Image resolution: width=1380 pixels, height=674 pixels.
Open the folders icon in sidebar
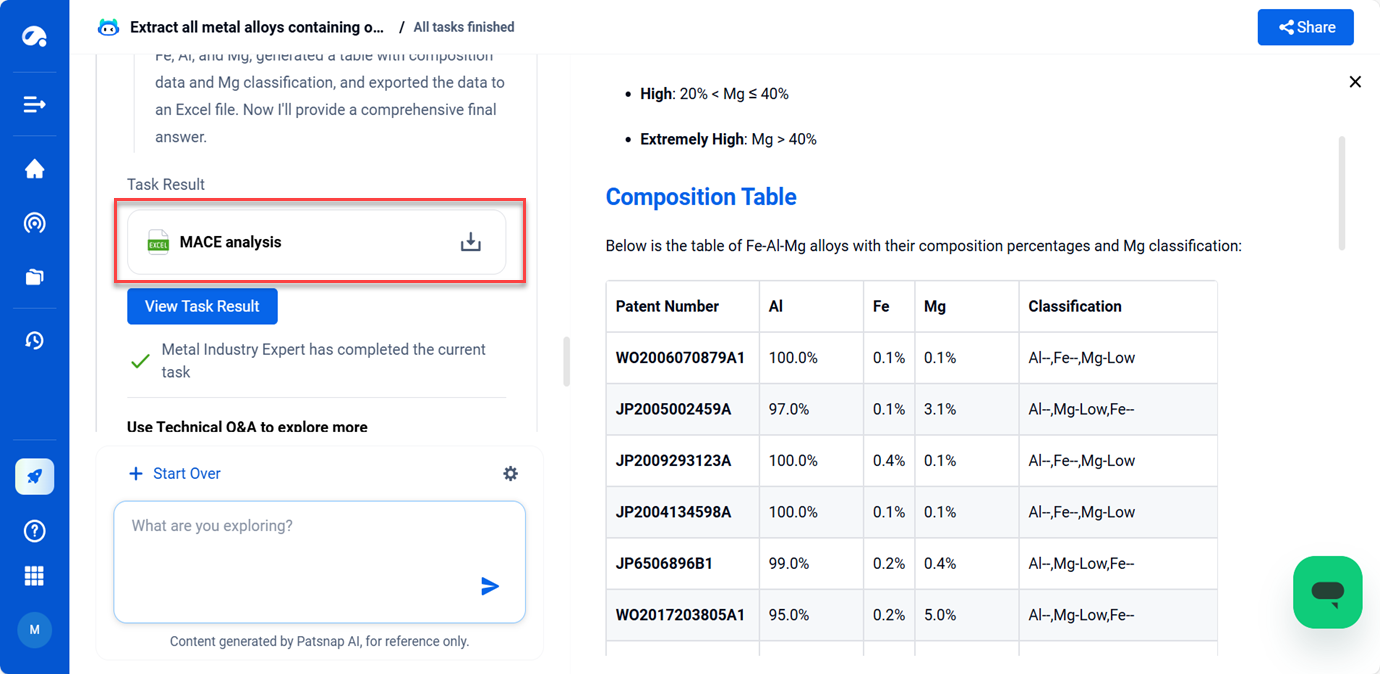34,277
